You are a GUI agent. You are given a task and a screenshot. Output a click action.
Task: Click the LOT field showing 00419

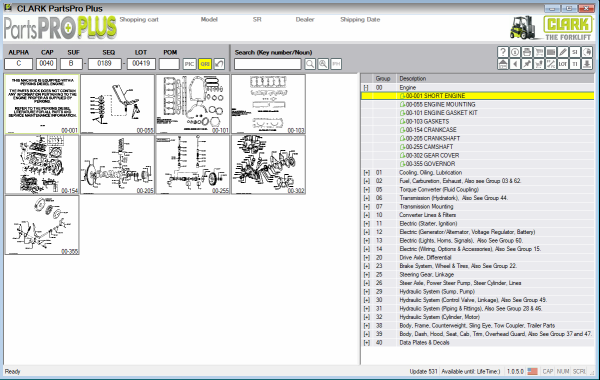coord(141,64)
